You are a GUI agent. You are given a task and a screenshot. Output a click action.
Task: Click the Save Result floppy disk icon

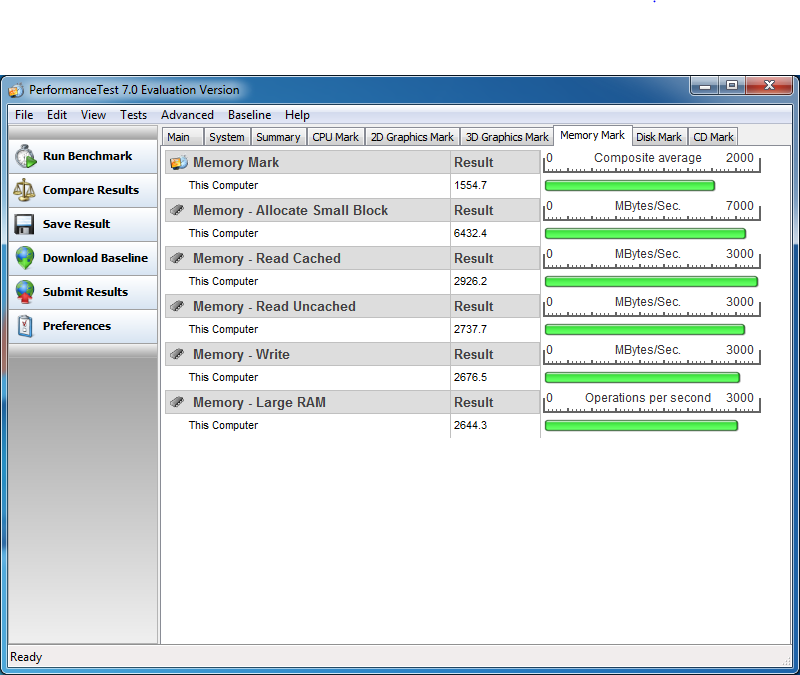(x=26, y=224)
